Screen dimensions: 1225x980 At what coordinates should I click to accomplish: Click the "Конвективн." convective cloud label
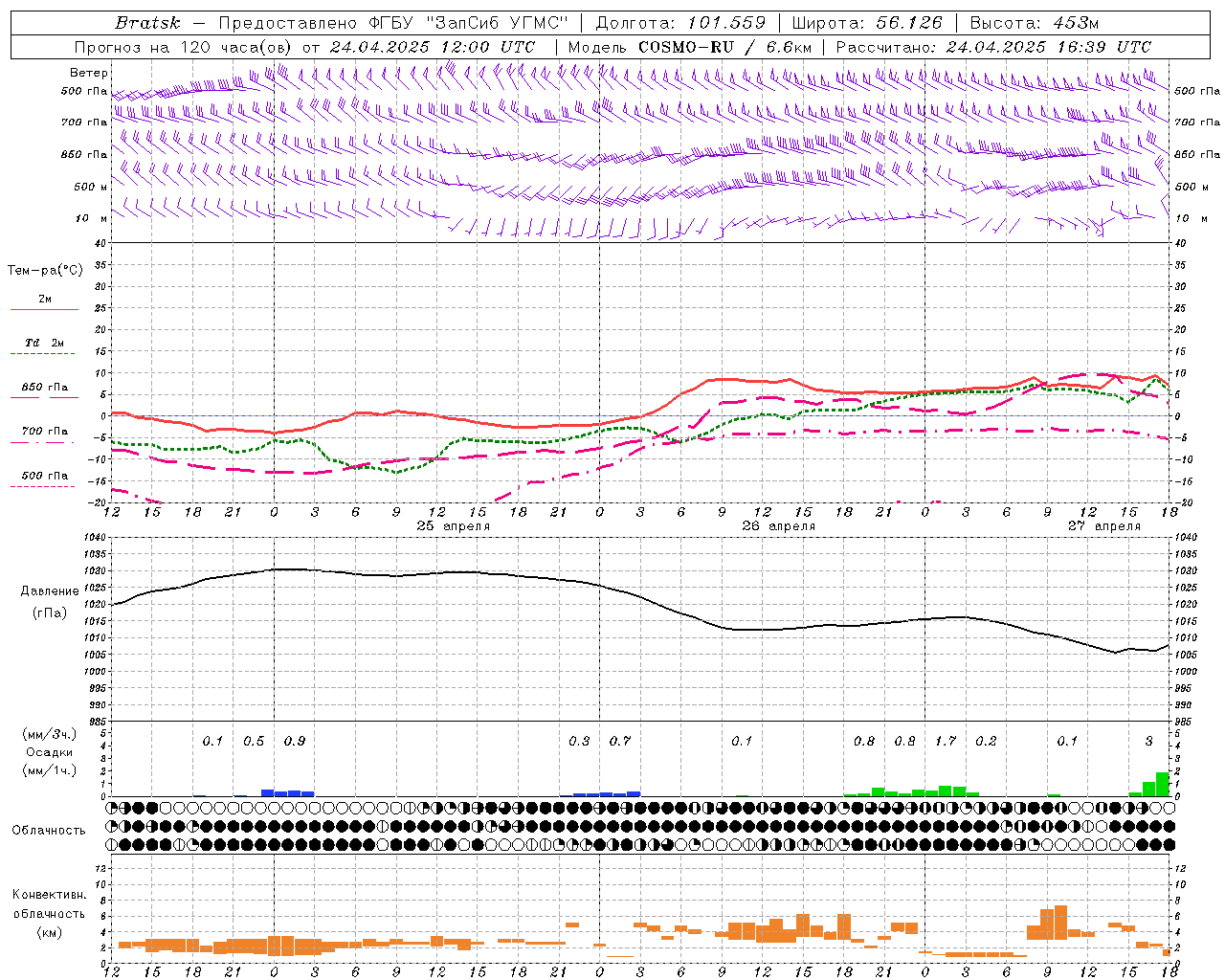pyautogui.click(x=50, y=895)
